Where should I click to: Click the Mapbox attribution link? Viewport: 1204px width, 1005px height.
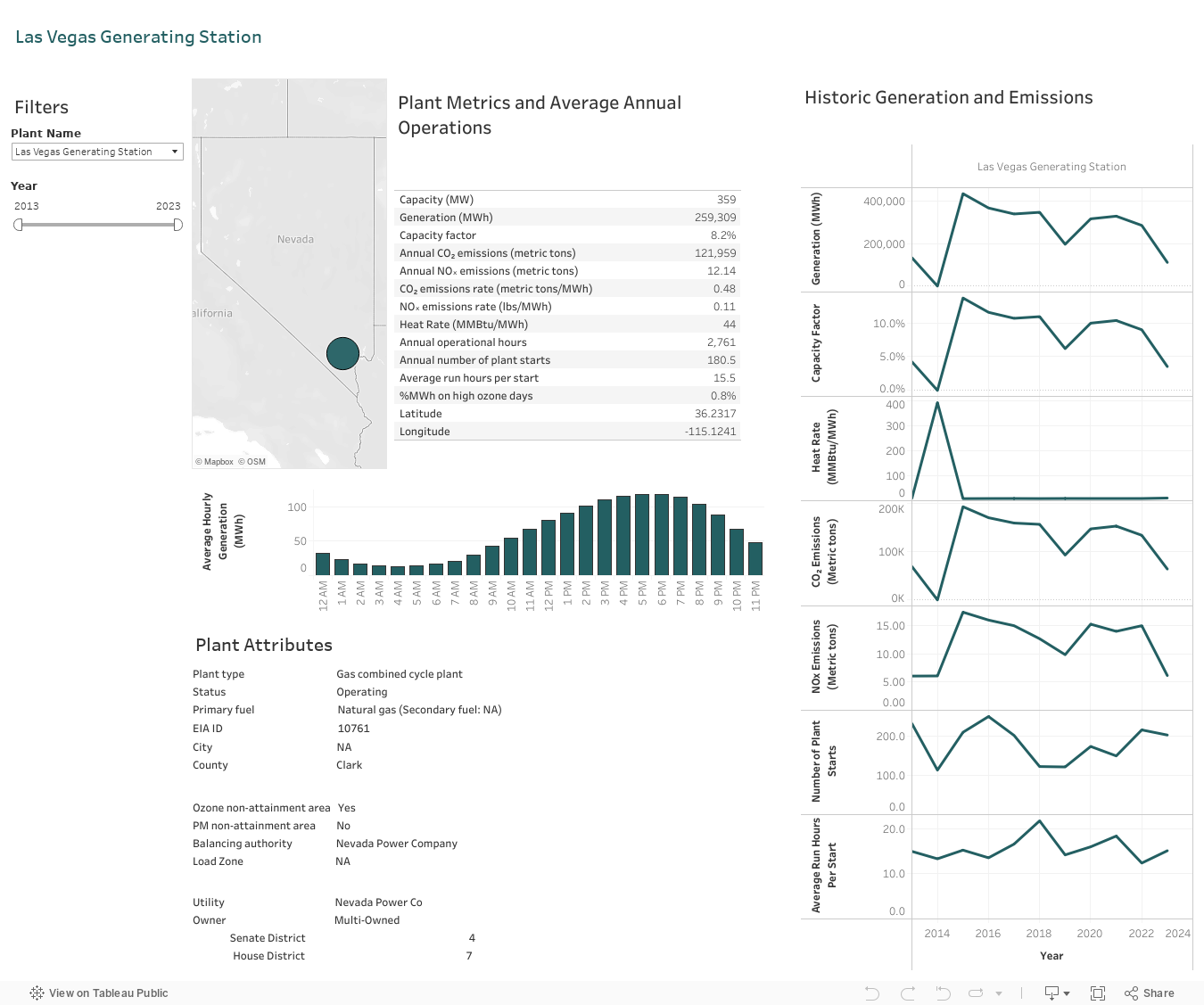214,462
